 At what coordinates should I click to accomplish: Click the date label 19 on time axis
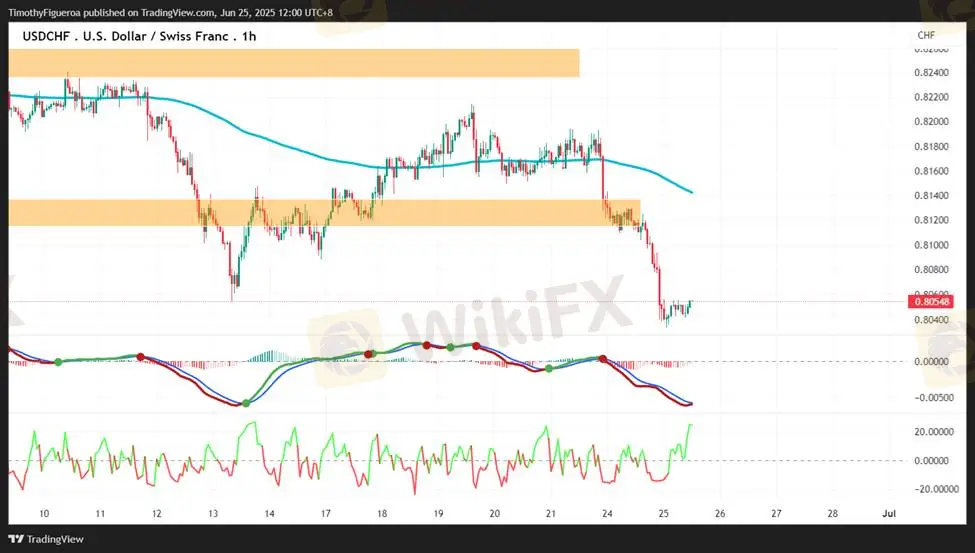pos(438,514)
